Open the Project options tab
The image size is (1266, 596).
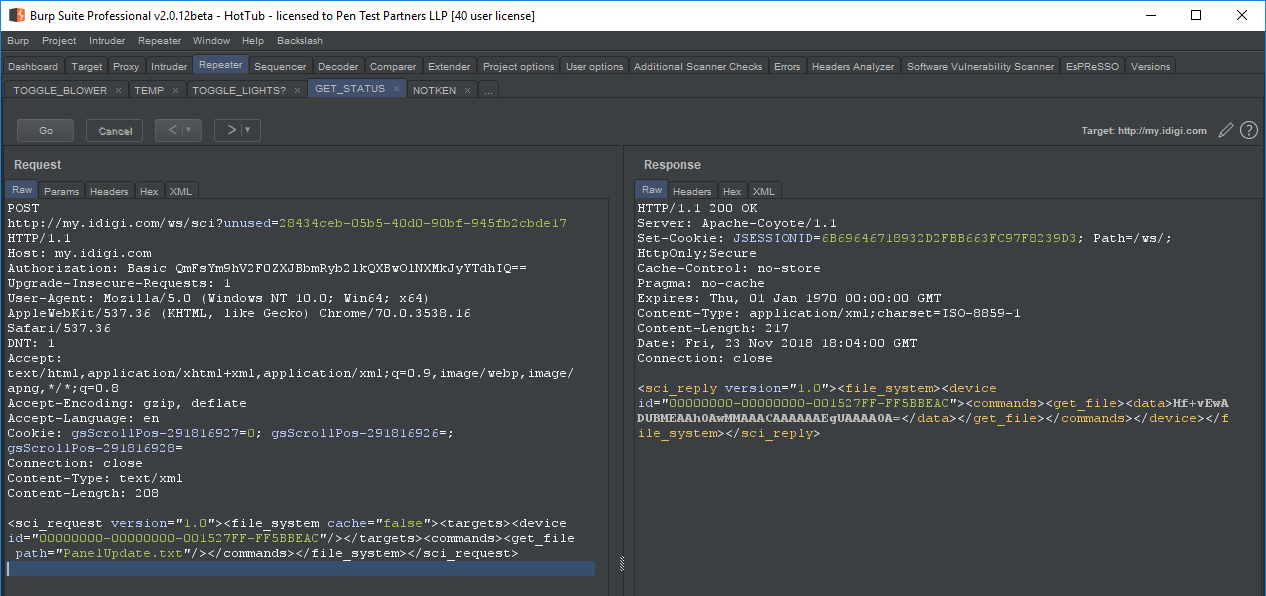coord(518,67)
